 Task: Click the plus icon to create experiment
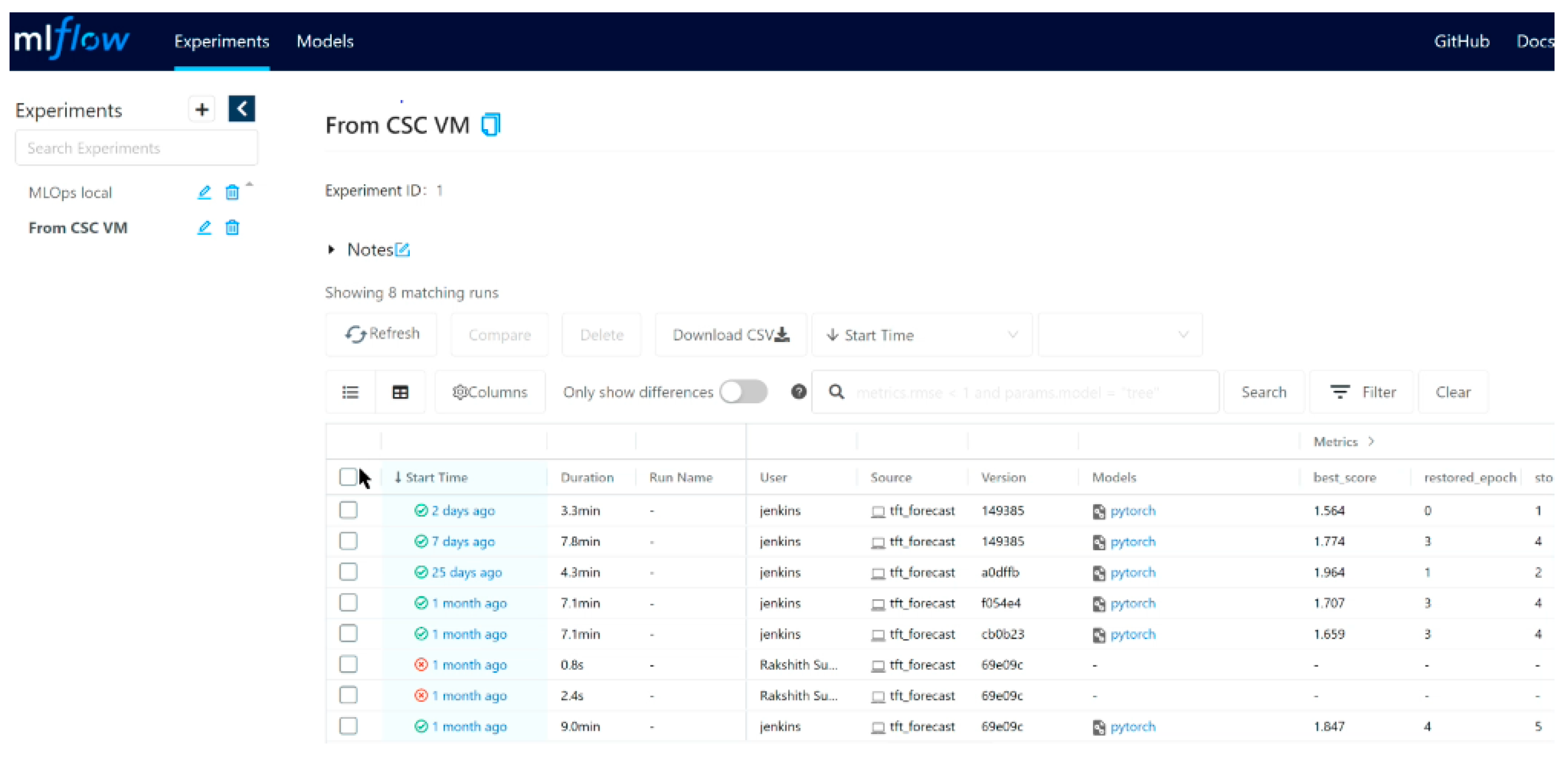tap(202, 110)
